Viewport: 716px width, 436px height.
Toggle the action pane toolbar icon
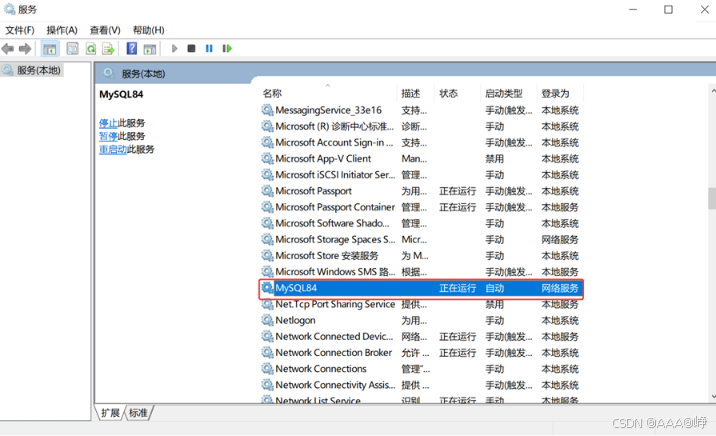pos(150,48)
